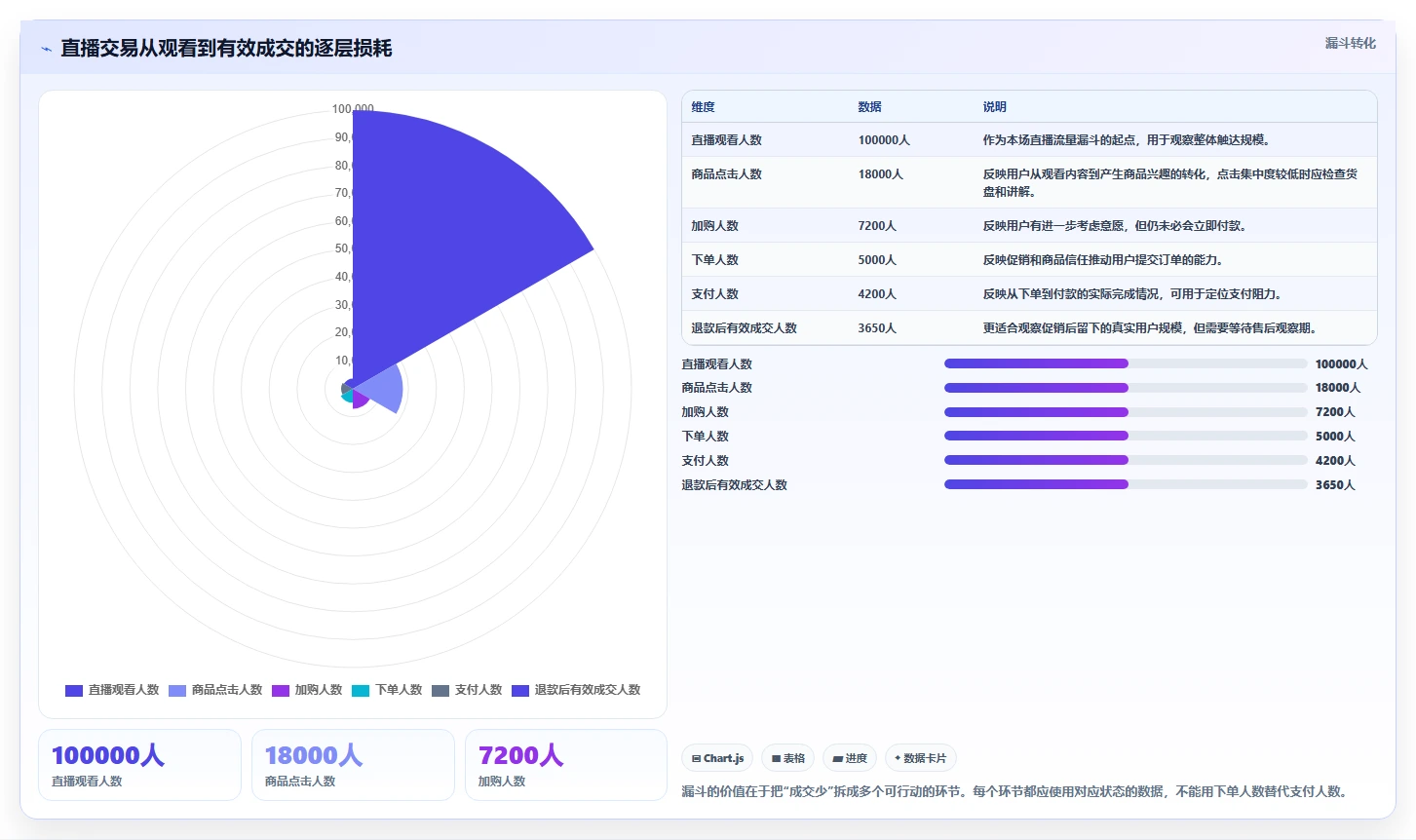Click the Chart.js tag chip
1416x840 pixels.
[x=717, y=758]
